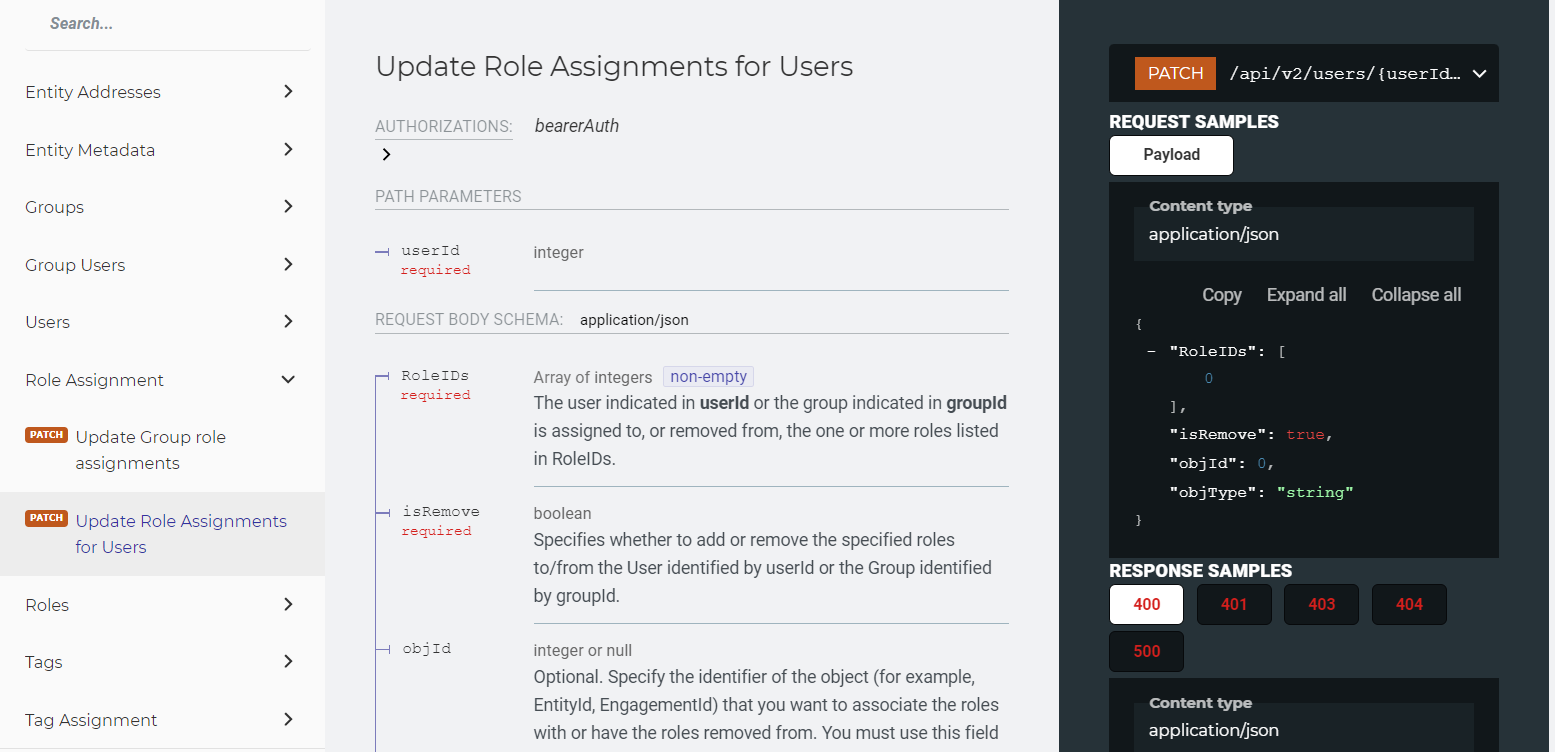Click "Collapse all" in the request sample panel
Screen dimensions: 1555x752
coord(1415,294)
